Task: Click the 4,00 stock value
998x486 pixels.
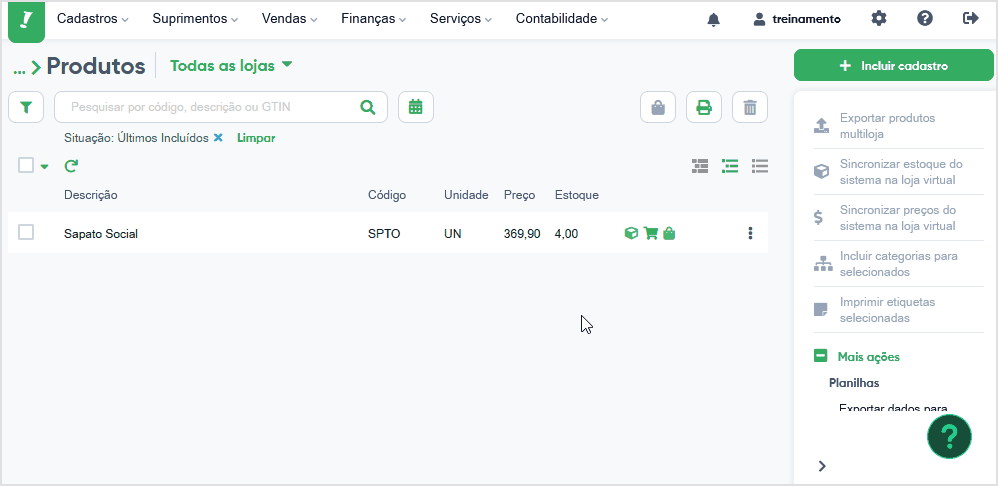Action: tap(566, 233)
